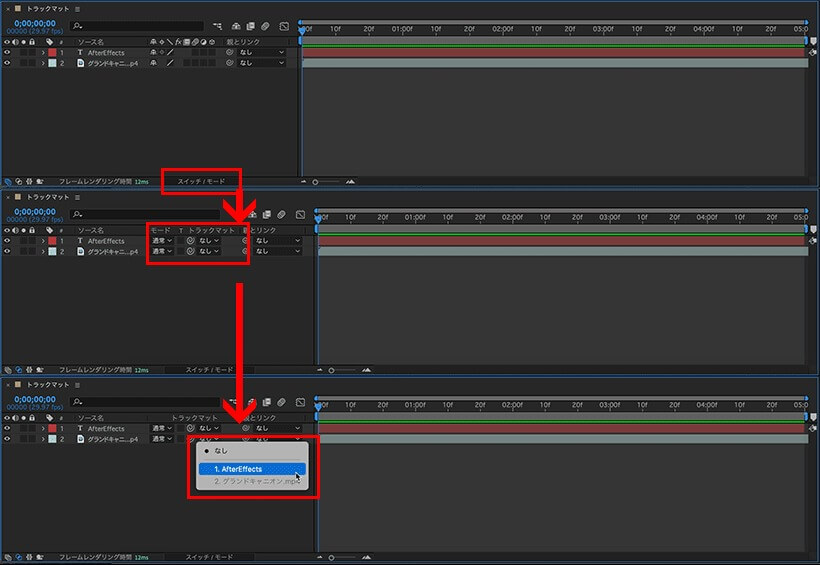Hide グランドキャニ layer in middle panel

[x=7, y=251]
